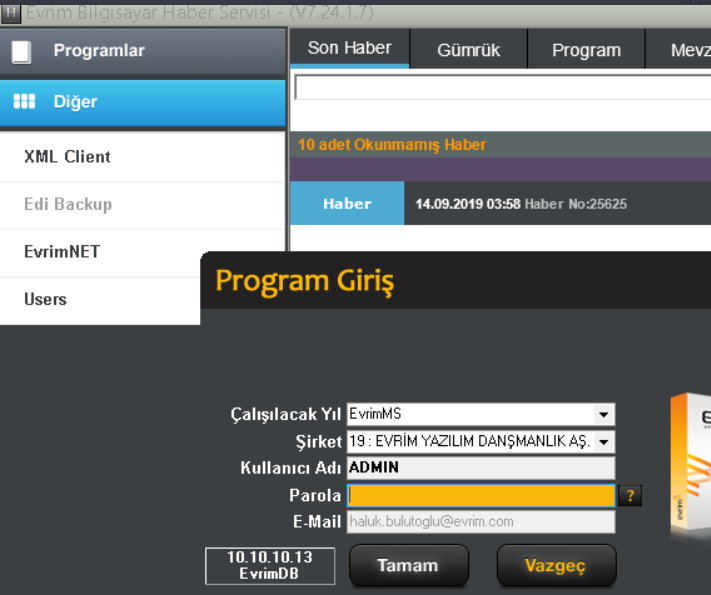Switch to the Mevz tab

pyautogui.click(x=679, y=50)
